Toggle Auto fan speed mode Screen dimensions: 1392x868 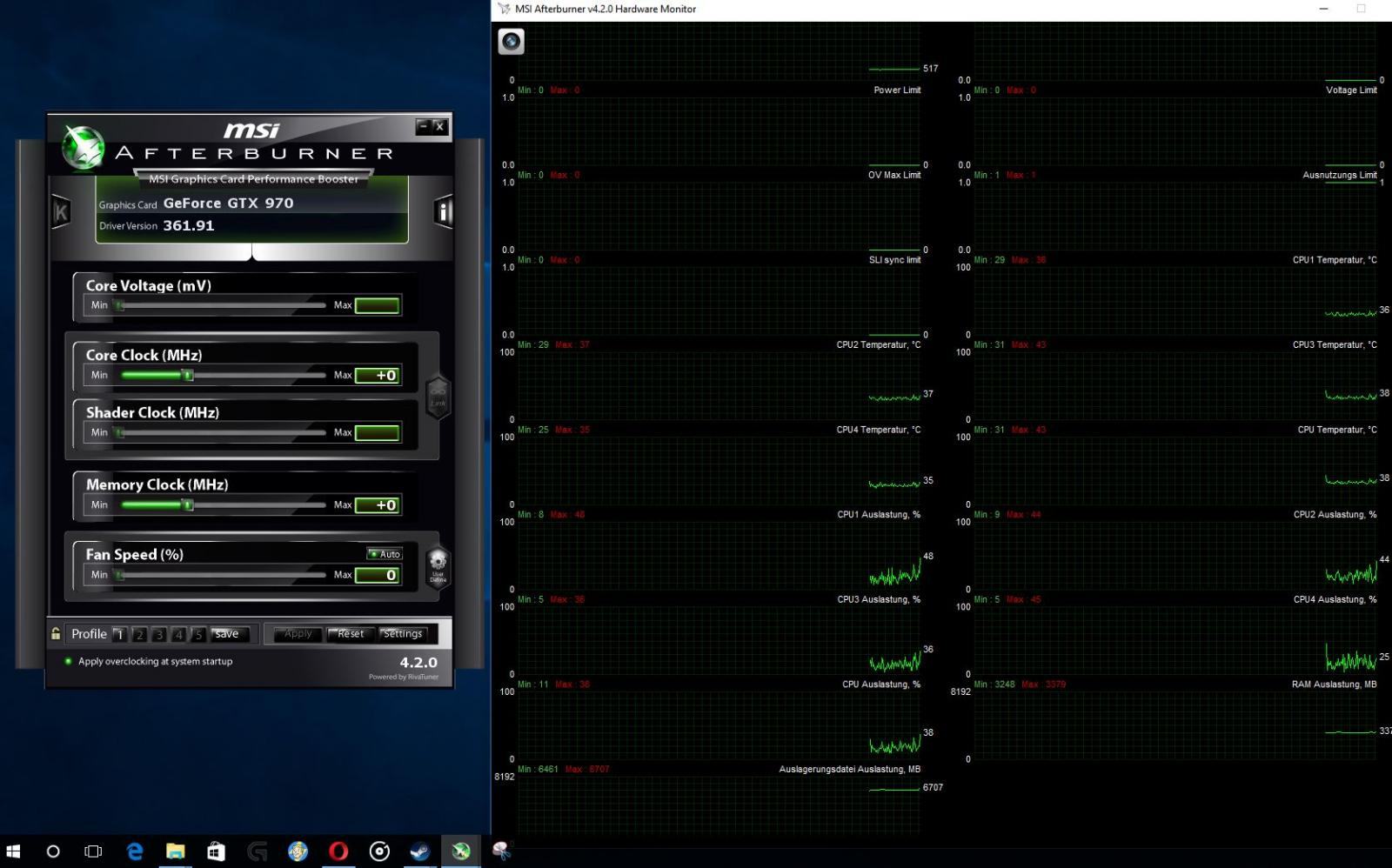[385, 554]
